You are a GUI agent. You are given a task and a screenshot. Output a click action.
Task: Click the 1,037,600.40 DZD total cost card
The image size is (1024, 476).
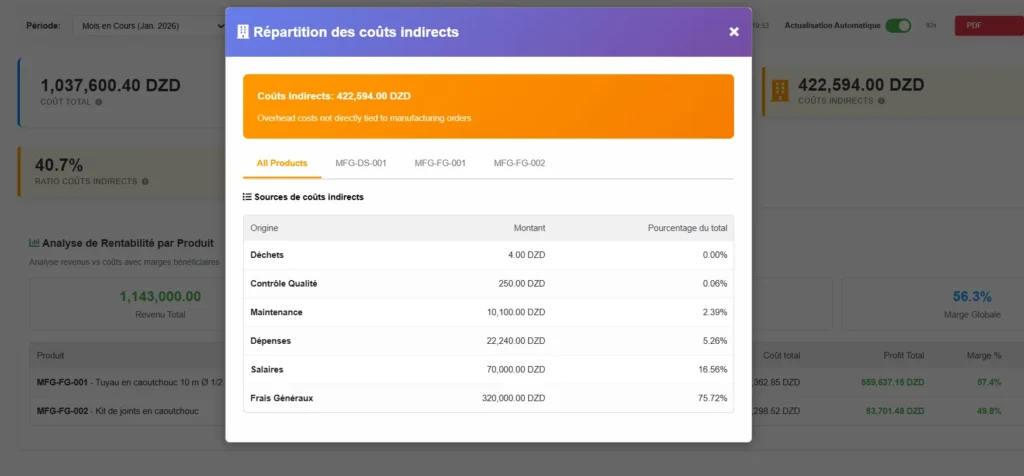click(122, 92)
